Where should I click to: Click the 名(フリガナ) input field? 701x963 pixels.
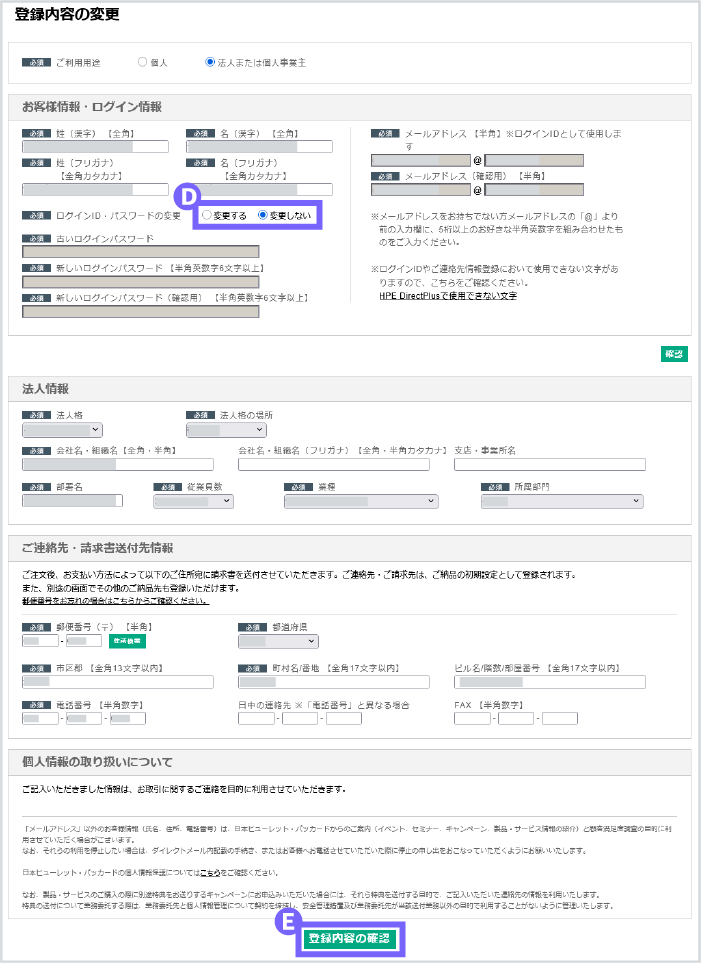click(259, 189)
